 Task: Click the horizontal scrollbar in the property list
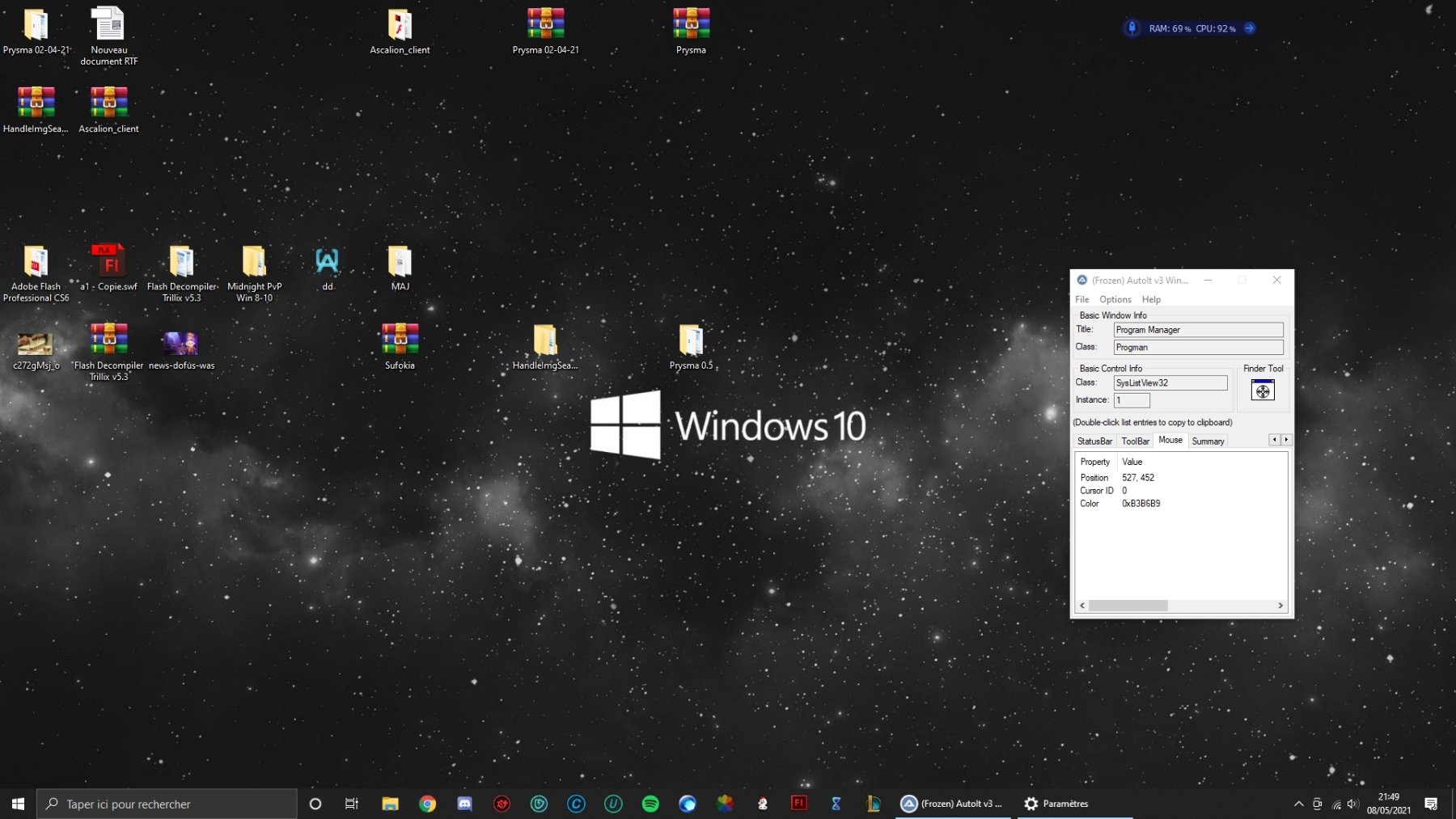[x=1128, y=606]
